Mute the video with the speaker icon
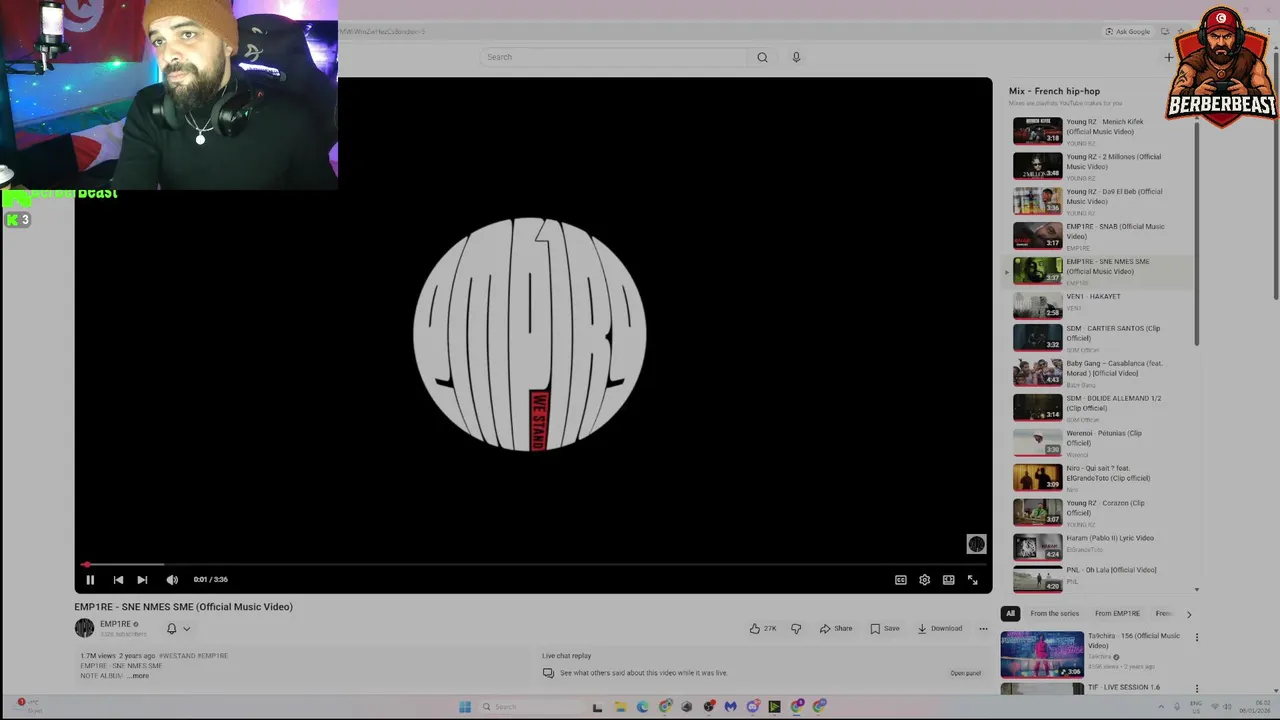 172,579
